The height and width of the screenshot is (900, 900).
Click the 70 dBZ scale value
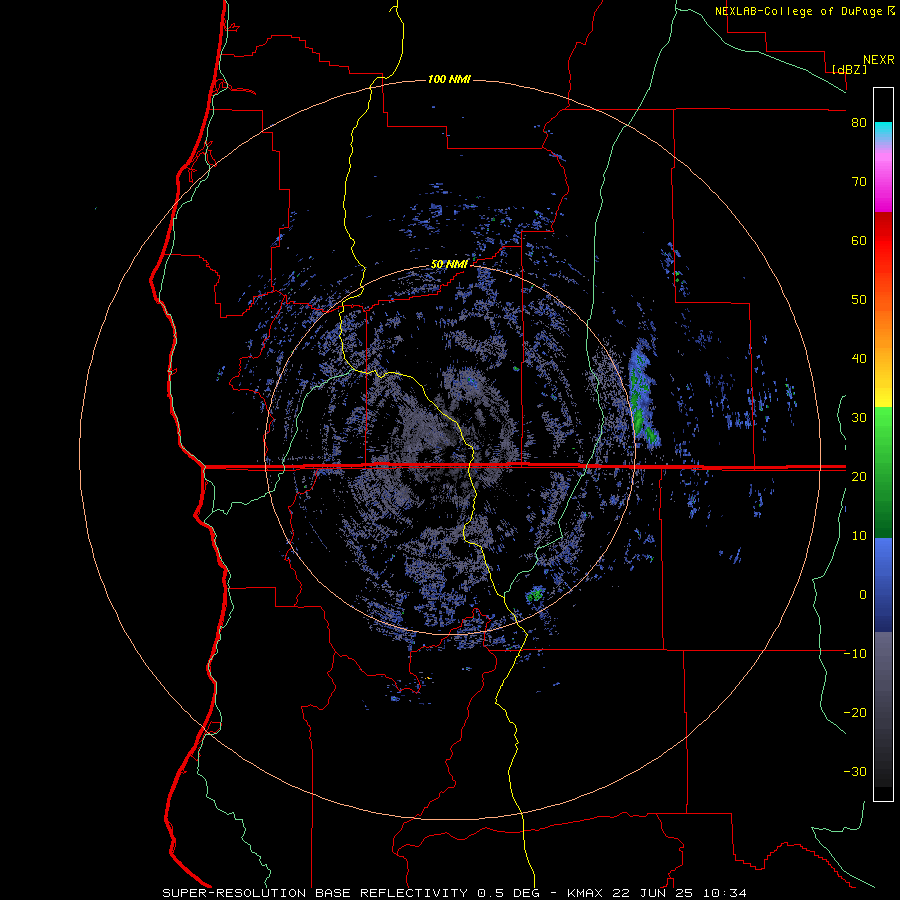pos(859,182)
